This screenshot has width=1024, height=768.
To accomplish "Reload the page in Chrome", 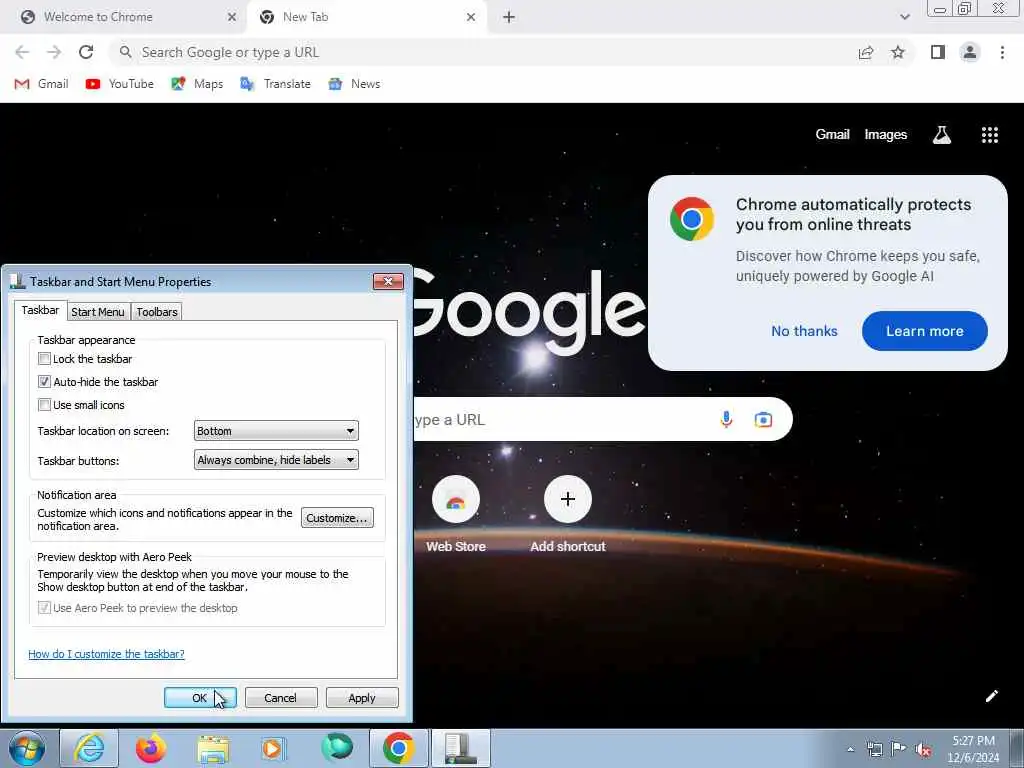I will point(86,52).
